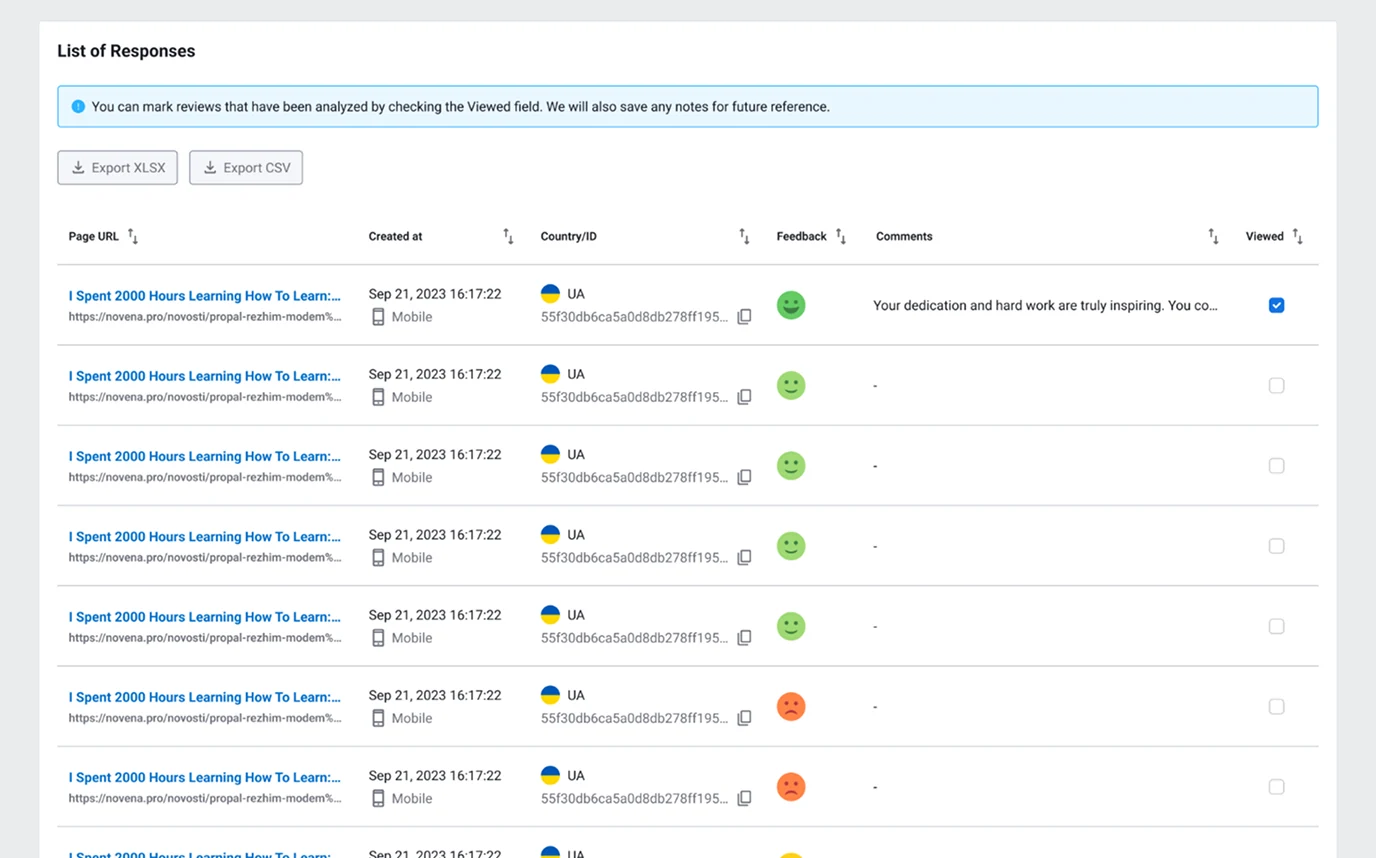The image size is (1376, 858).
Task: Click the orange sad face in the sixth row
Action: 791,707
